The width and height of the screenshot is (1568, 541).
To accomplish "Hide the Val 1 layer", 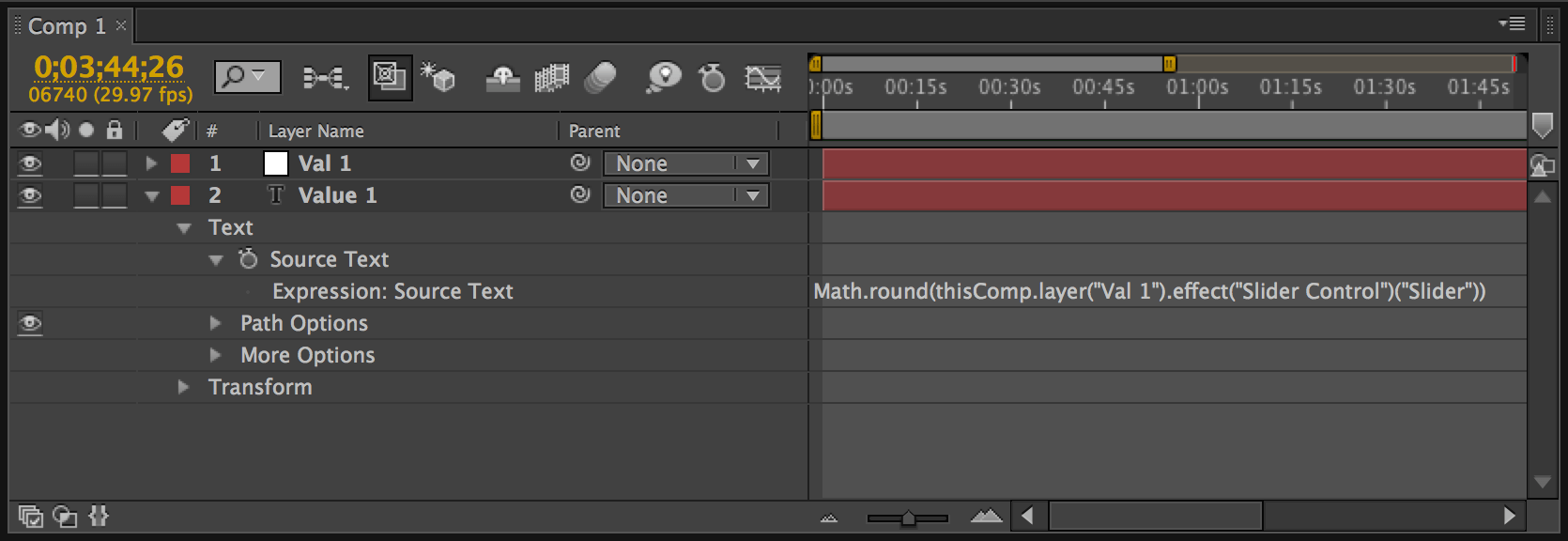I will coord(30,163).
